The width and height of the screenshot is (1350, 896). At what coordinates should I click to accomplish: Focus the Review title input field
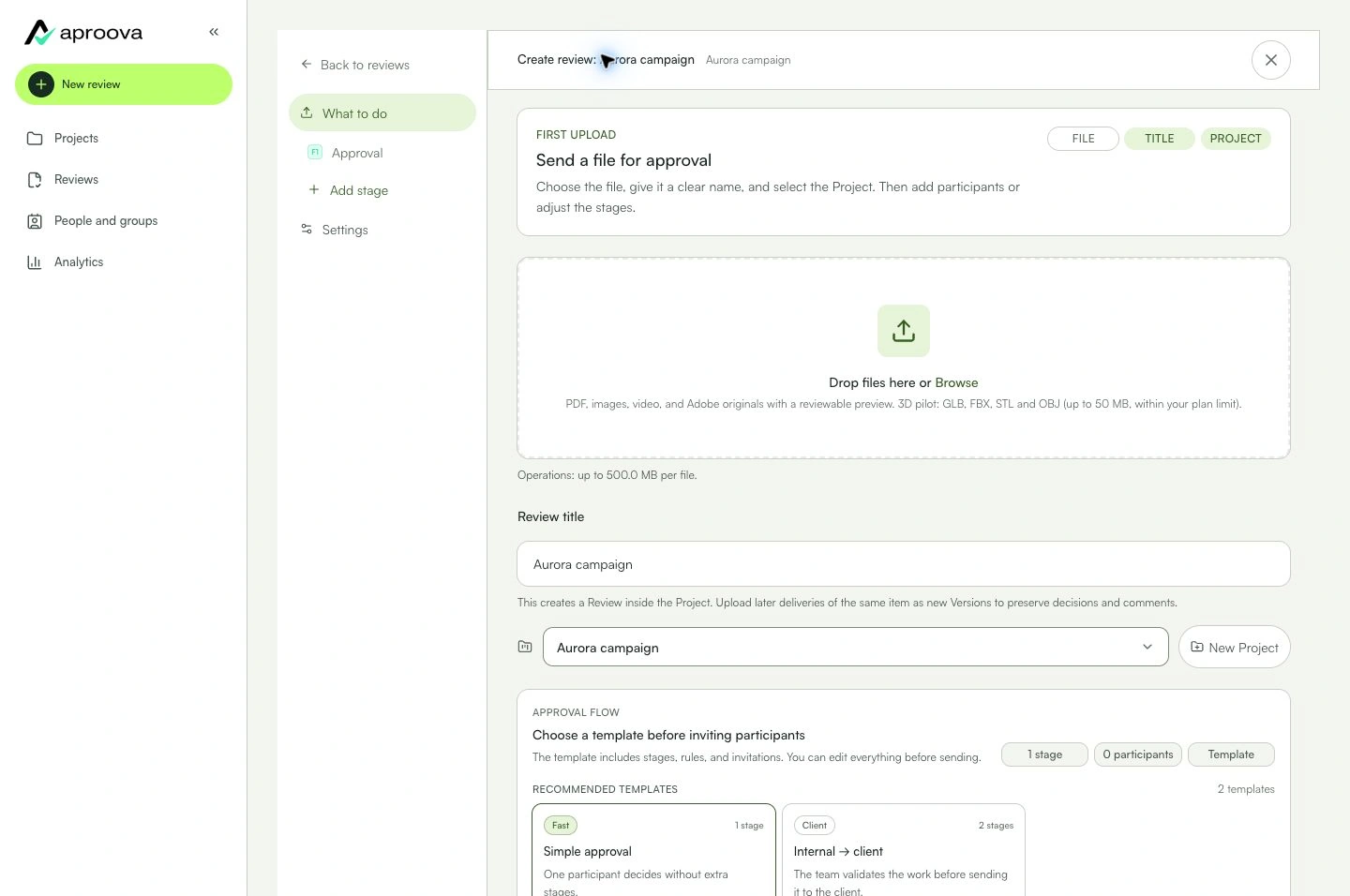(x=904, y=564)
